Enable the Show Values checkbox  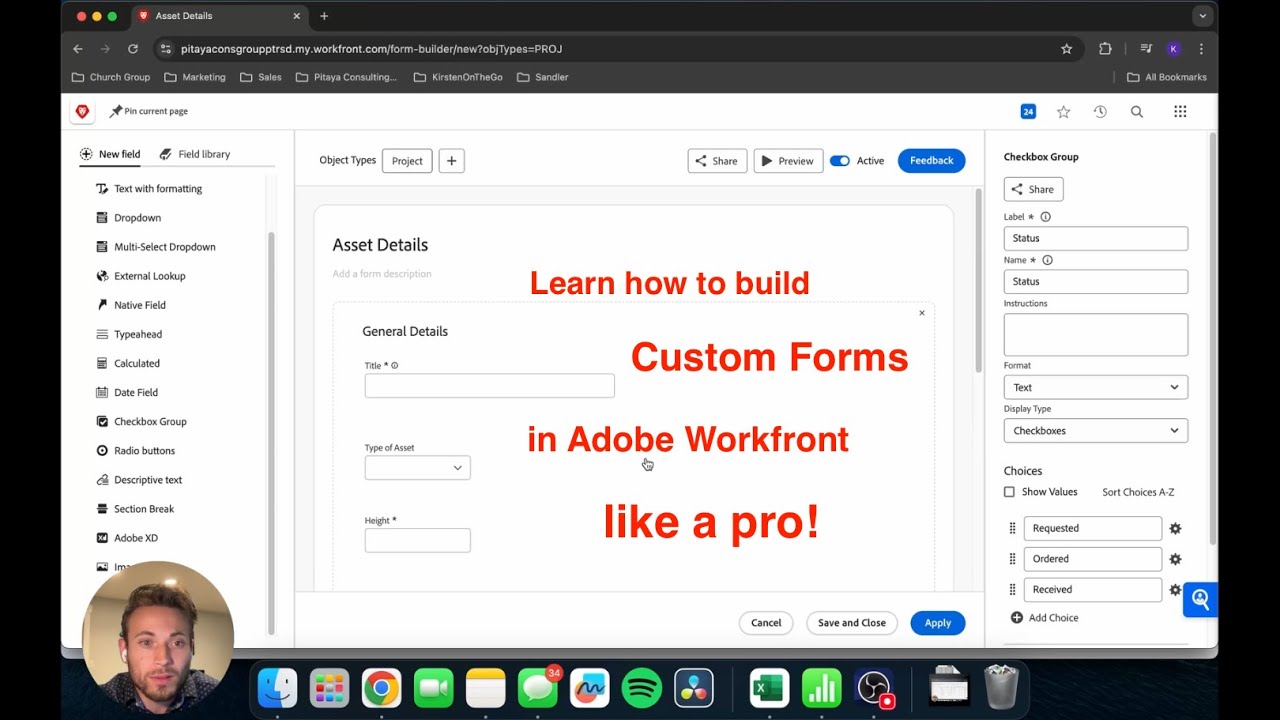1009,492
